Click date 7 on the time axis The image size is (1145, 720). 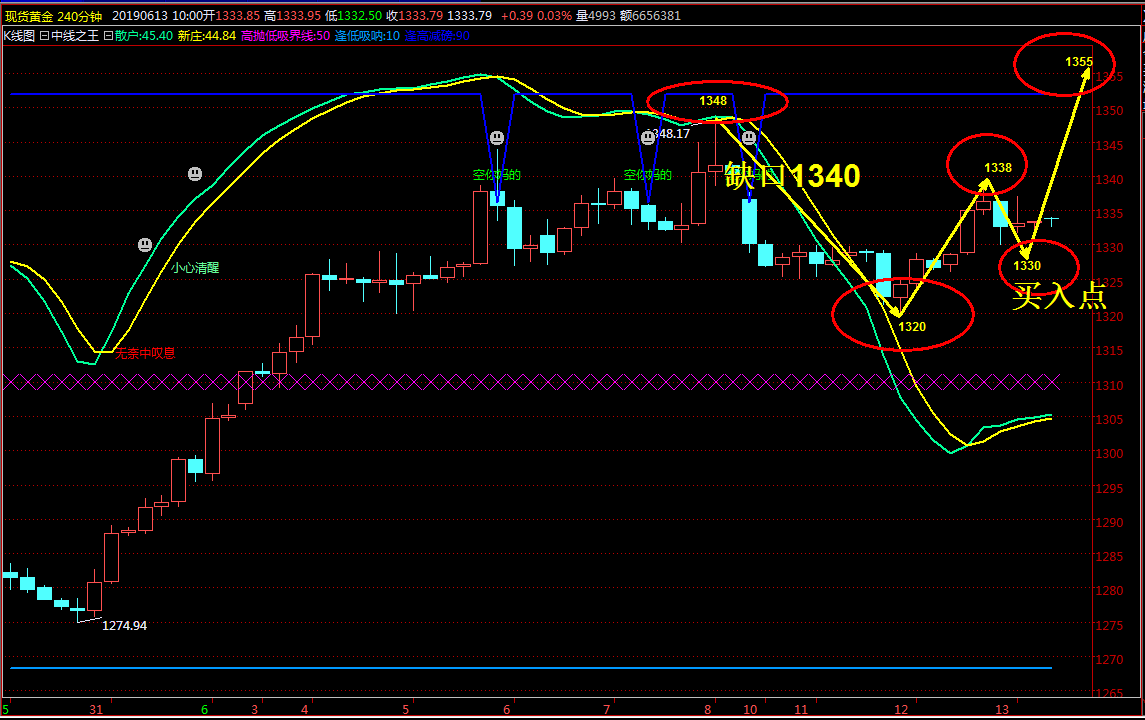pos(607,710)
